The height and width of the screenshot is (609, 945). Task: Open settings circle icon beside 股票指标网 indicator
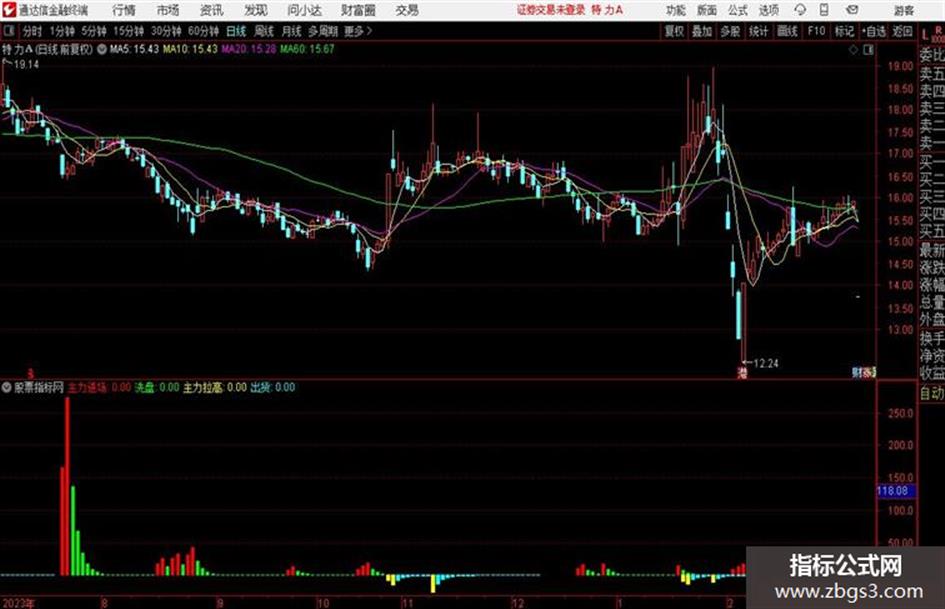tap(7, 387)
